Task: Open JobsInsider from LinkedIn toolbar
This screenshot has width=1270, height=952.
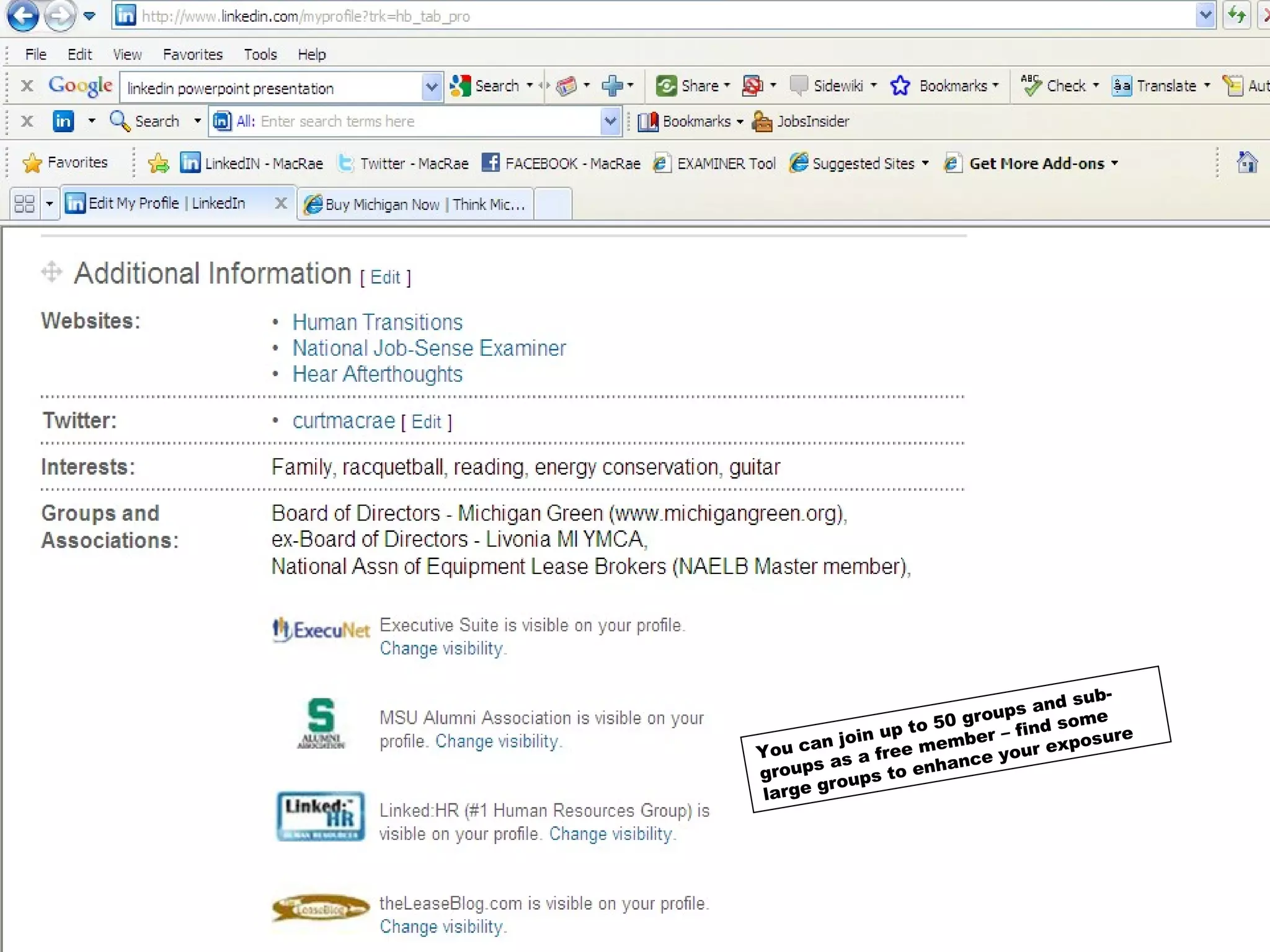Action: (801, 121)
